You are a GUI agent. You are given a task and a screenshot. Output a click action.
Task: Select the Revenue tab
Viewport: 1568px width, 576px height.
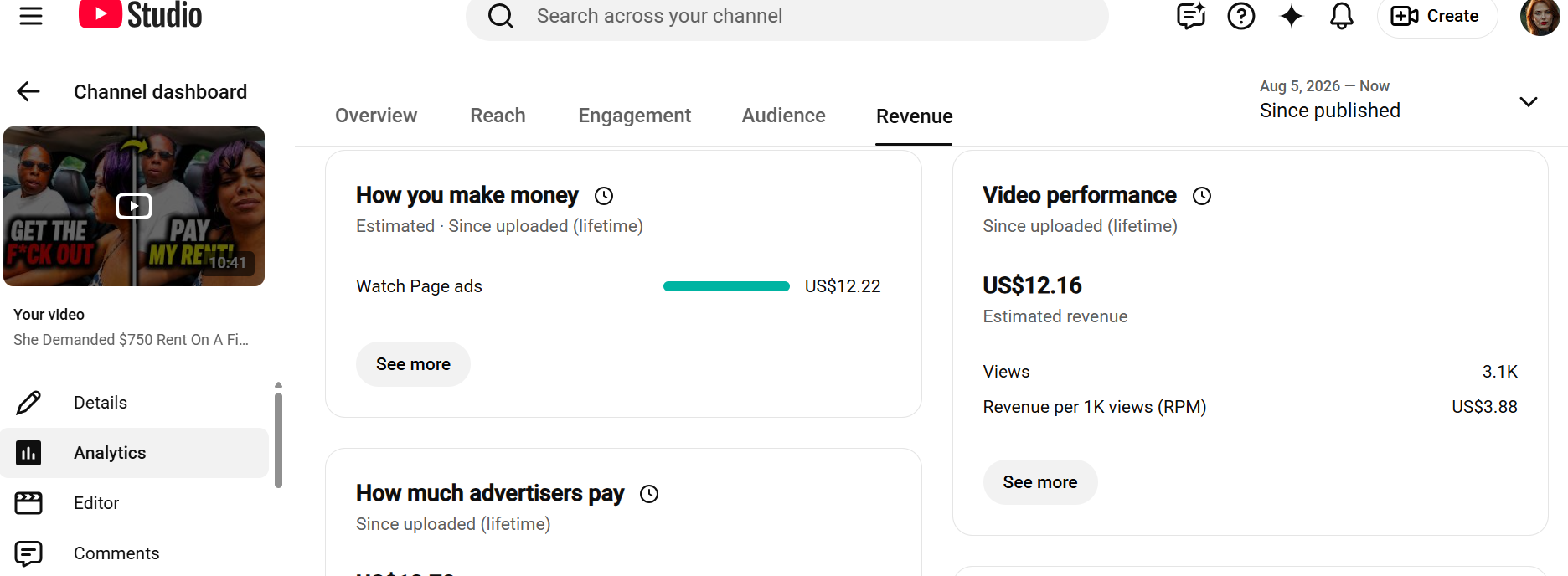(x=914, y=116)
